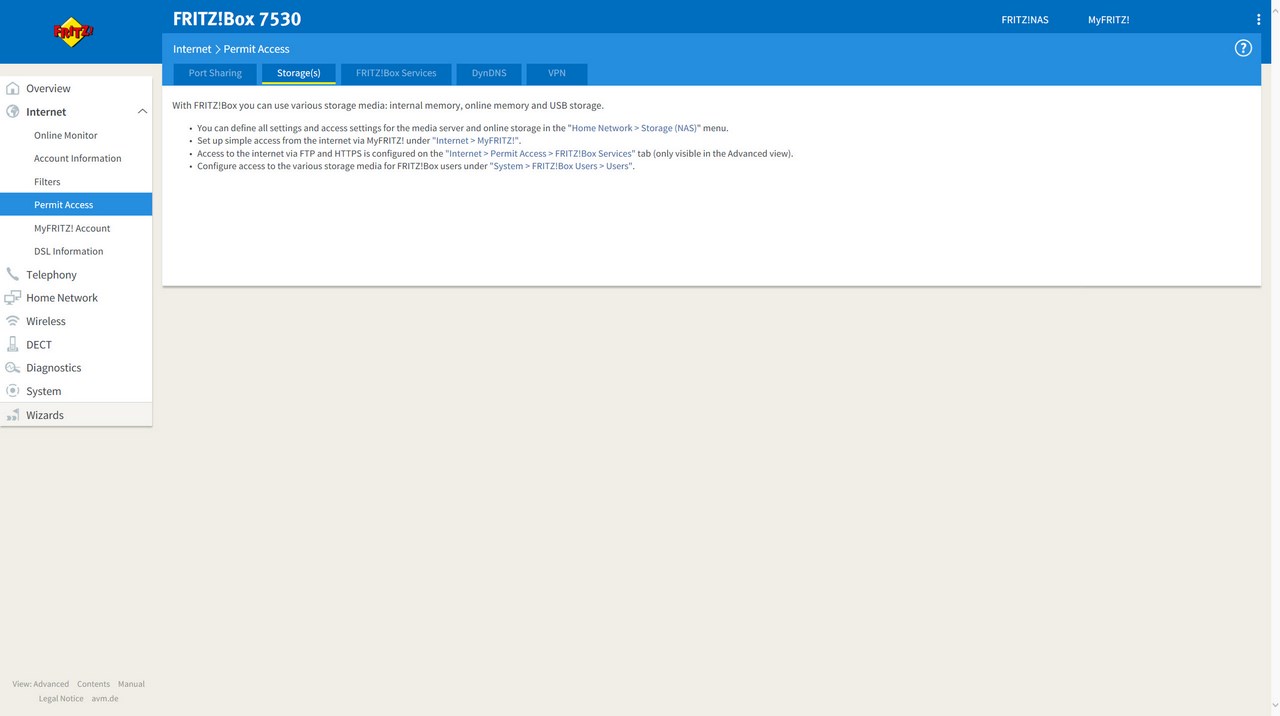
Task: Open Online Monitor submenu item
Action: (x=66, y=135)
